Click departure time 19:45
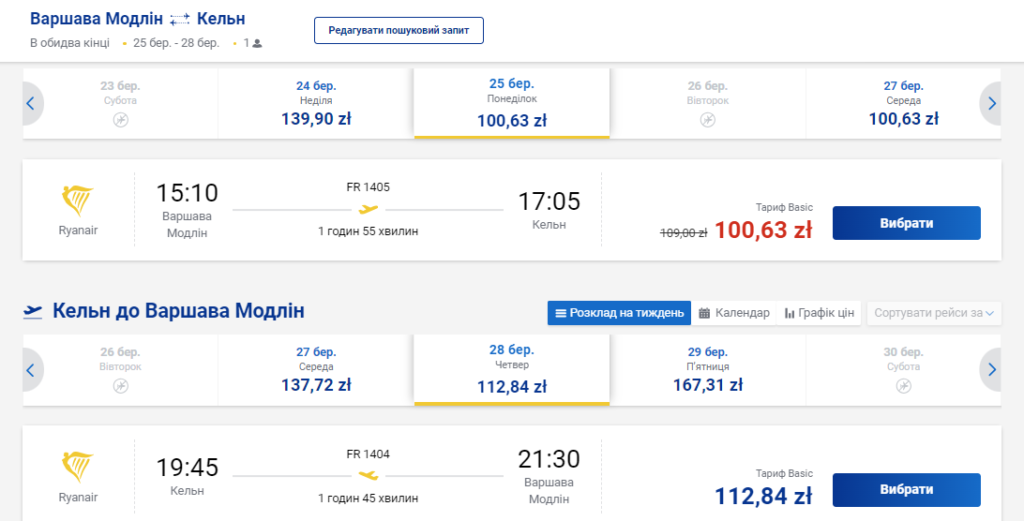This screenshot has width=1024, height=521. point(187,467)
